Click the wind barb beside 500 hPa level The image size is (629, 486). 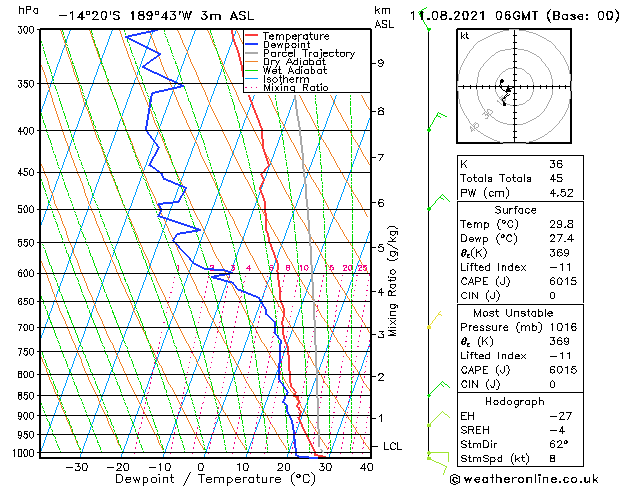point(438,202)
